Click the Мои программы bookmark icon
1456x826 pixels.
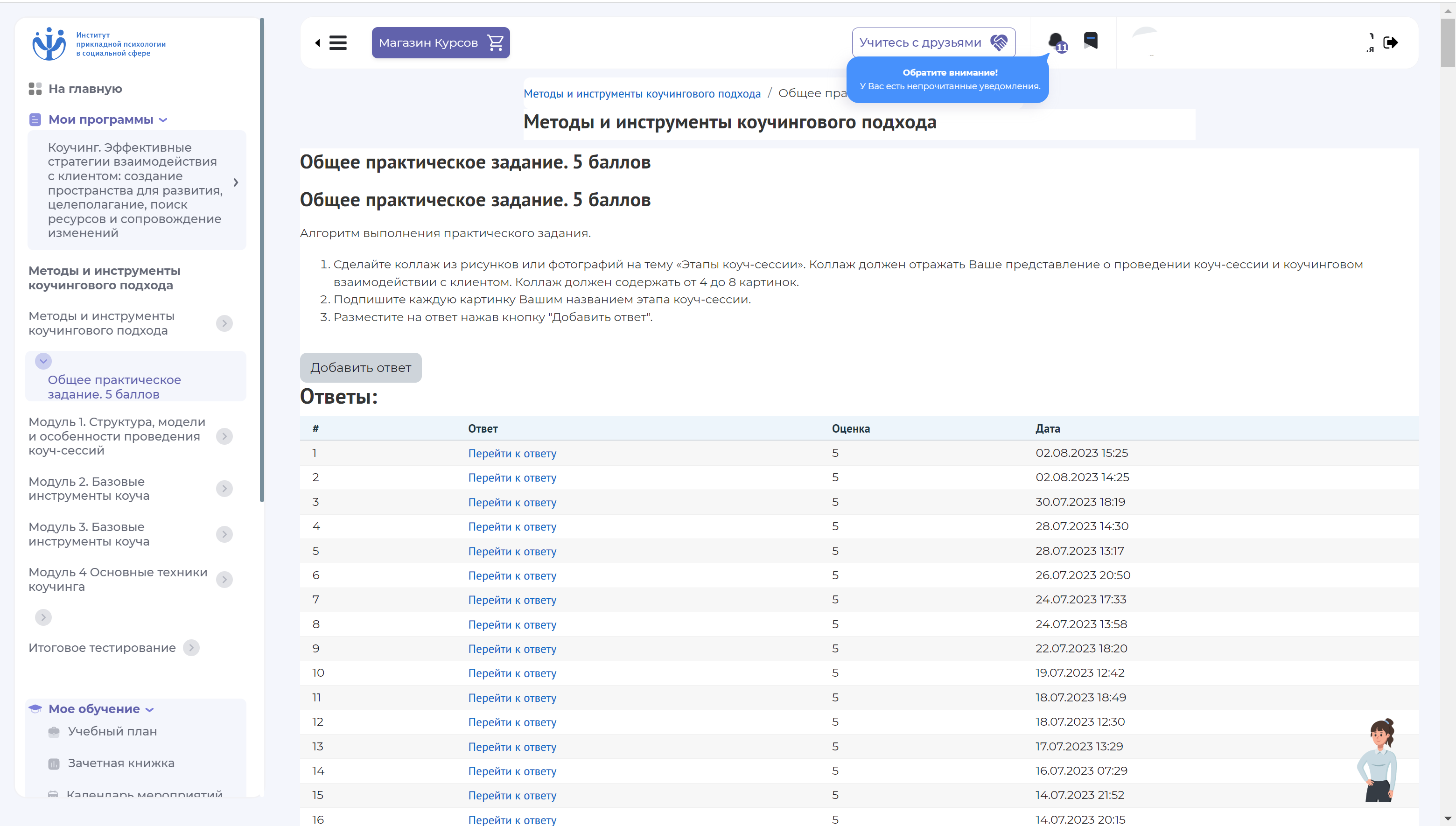pyautogui.click(x=35, y=120)
